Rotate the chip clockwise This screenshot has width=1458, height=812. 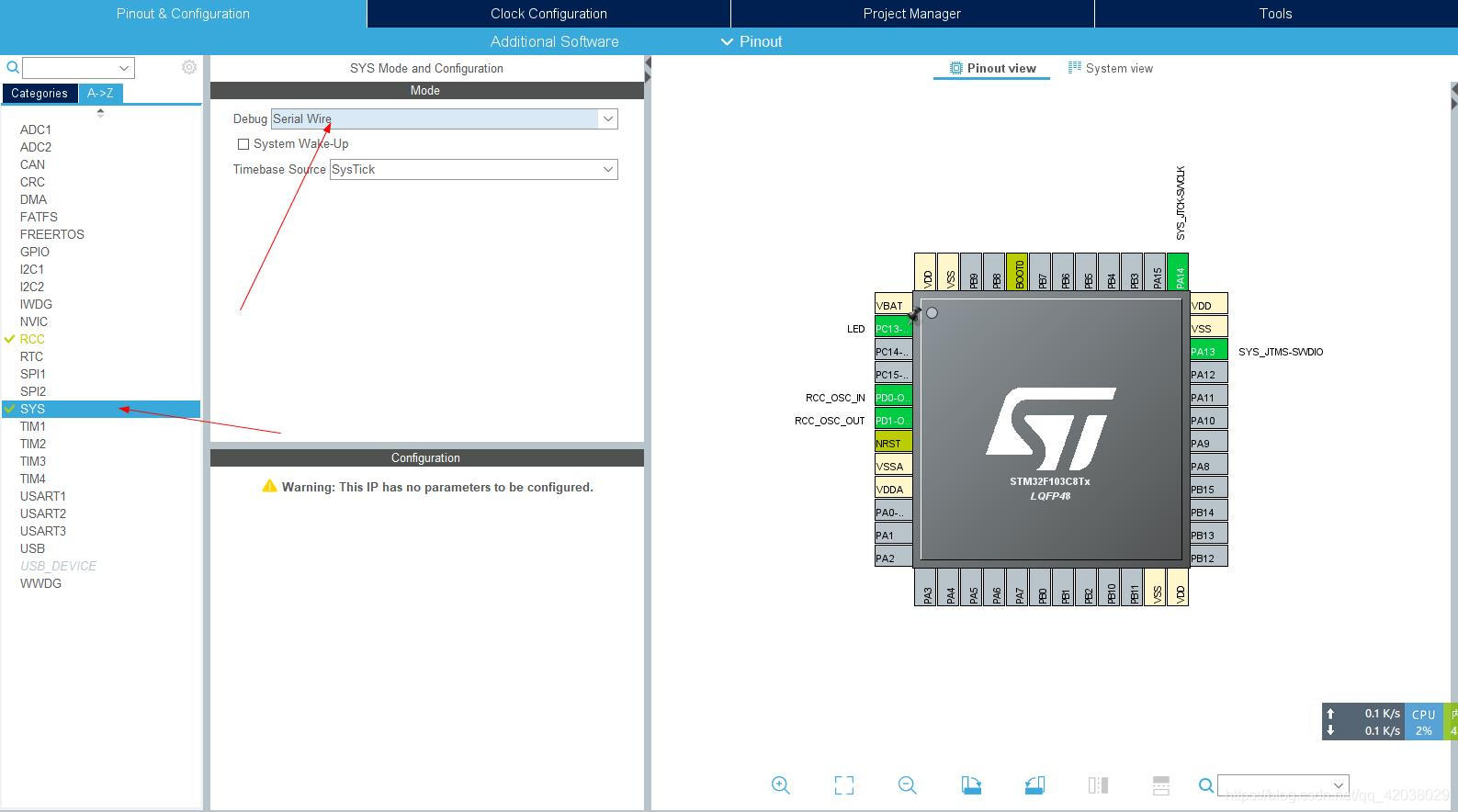pyautogui.click(x=971, y=785)
